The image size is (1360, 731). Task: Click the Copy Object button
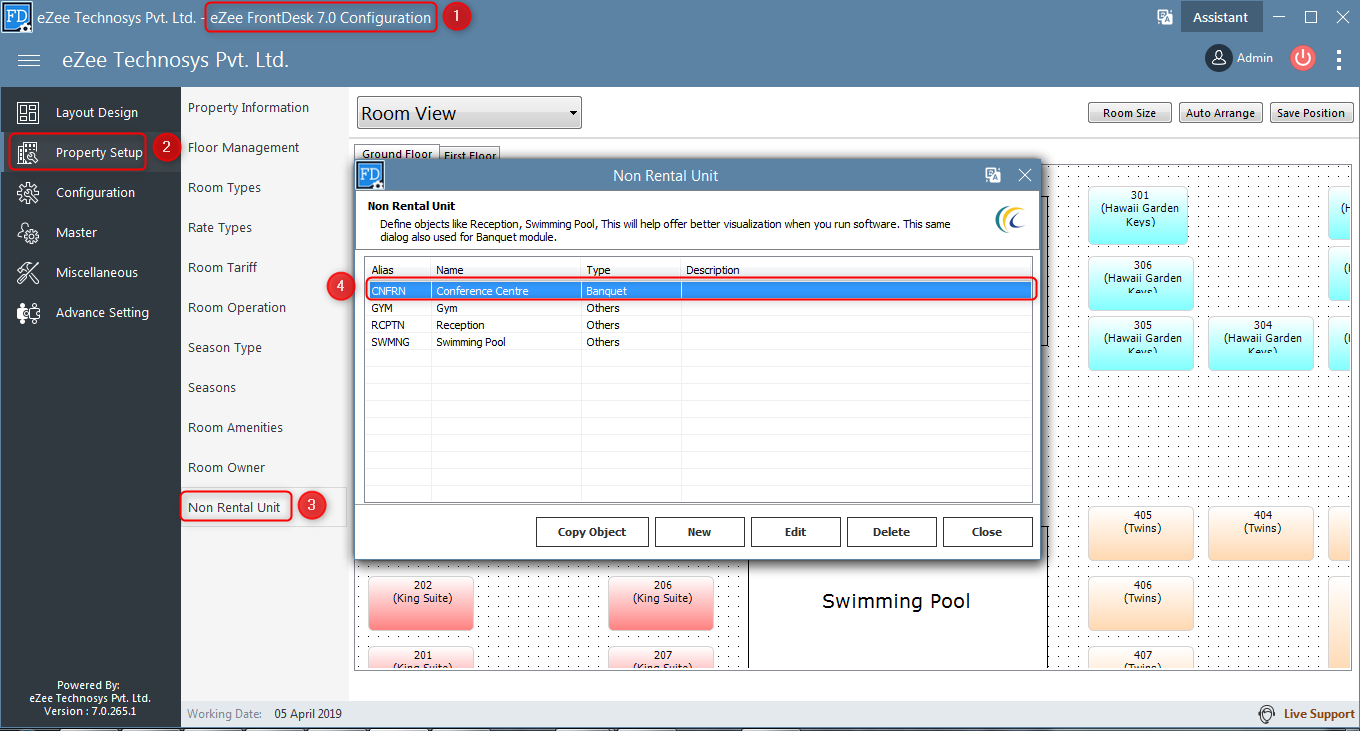[x=592, y=532]
